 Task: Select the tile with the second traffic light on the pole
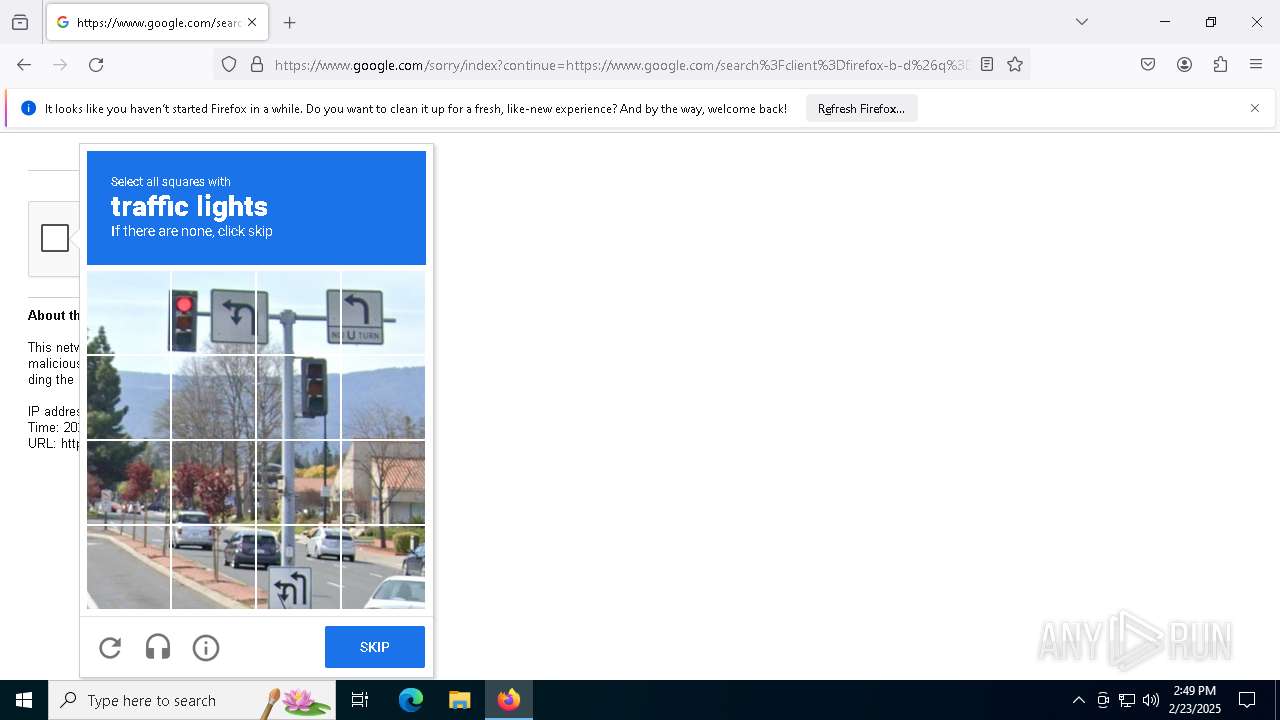[298, 398]
